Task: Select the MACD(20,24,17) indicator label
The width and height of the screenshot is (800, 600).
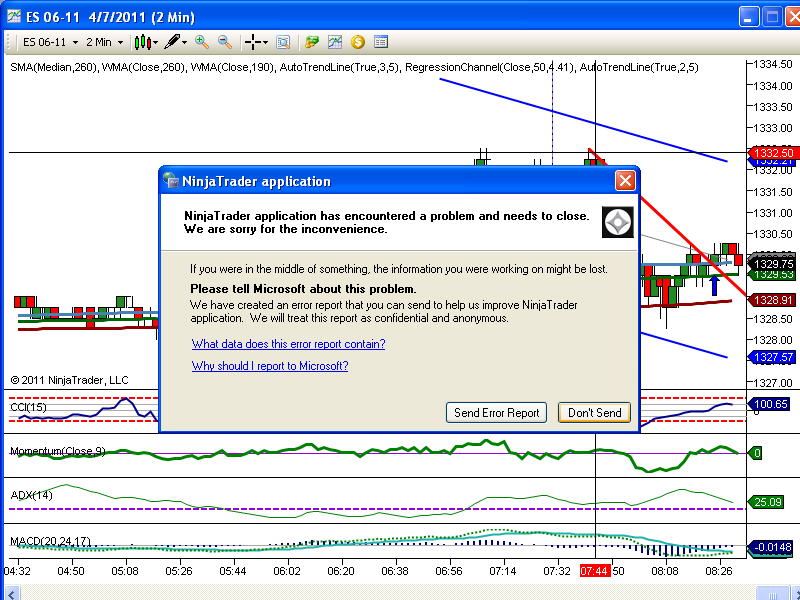Action: pyautogui.click(x=51, y=541)
